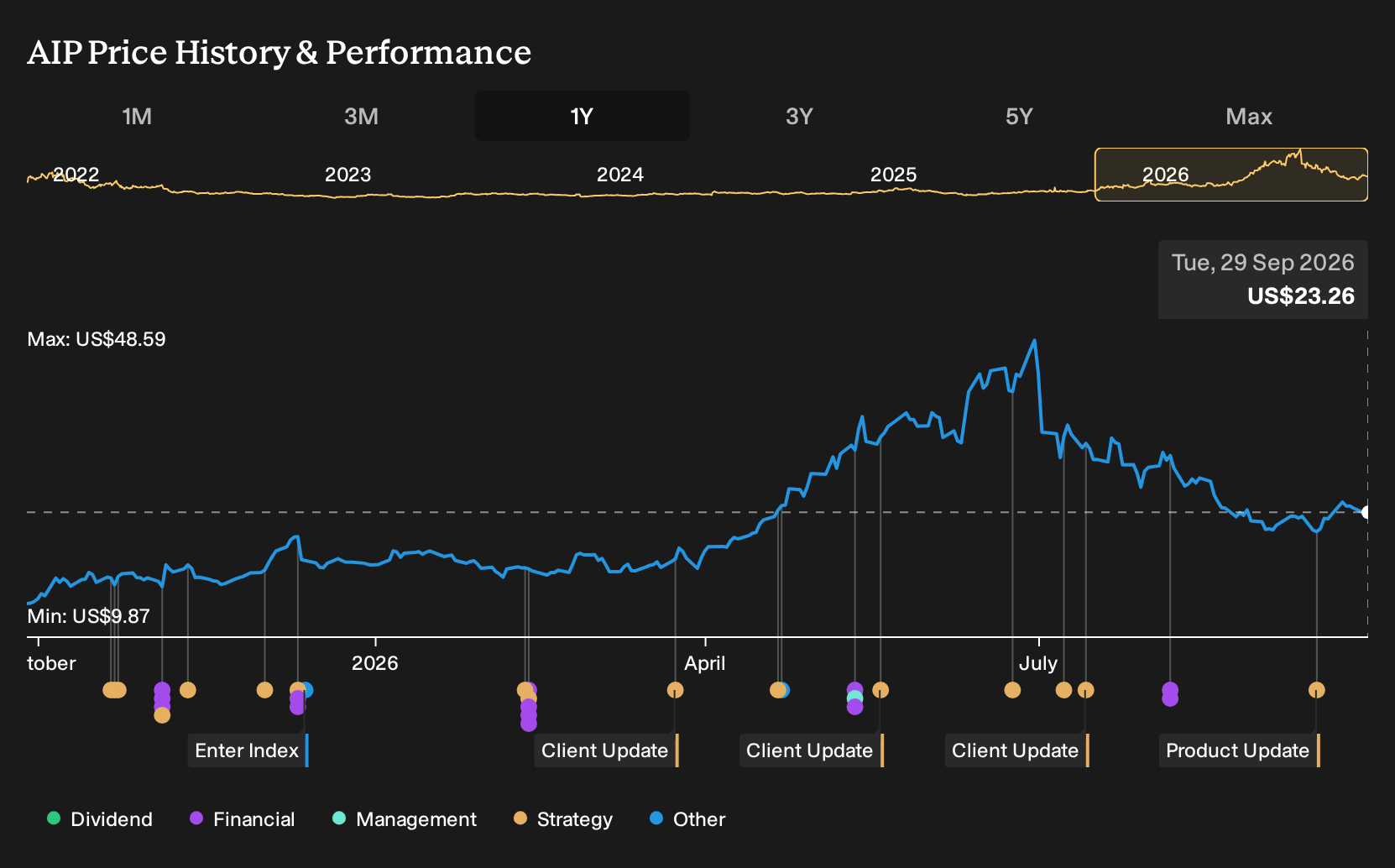Switch to the 3M range tab
The image size is (1395, 868).
(361, 116)
